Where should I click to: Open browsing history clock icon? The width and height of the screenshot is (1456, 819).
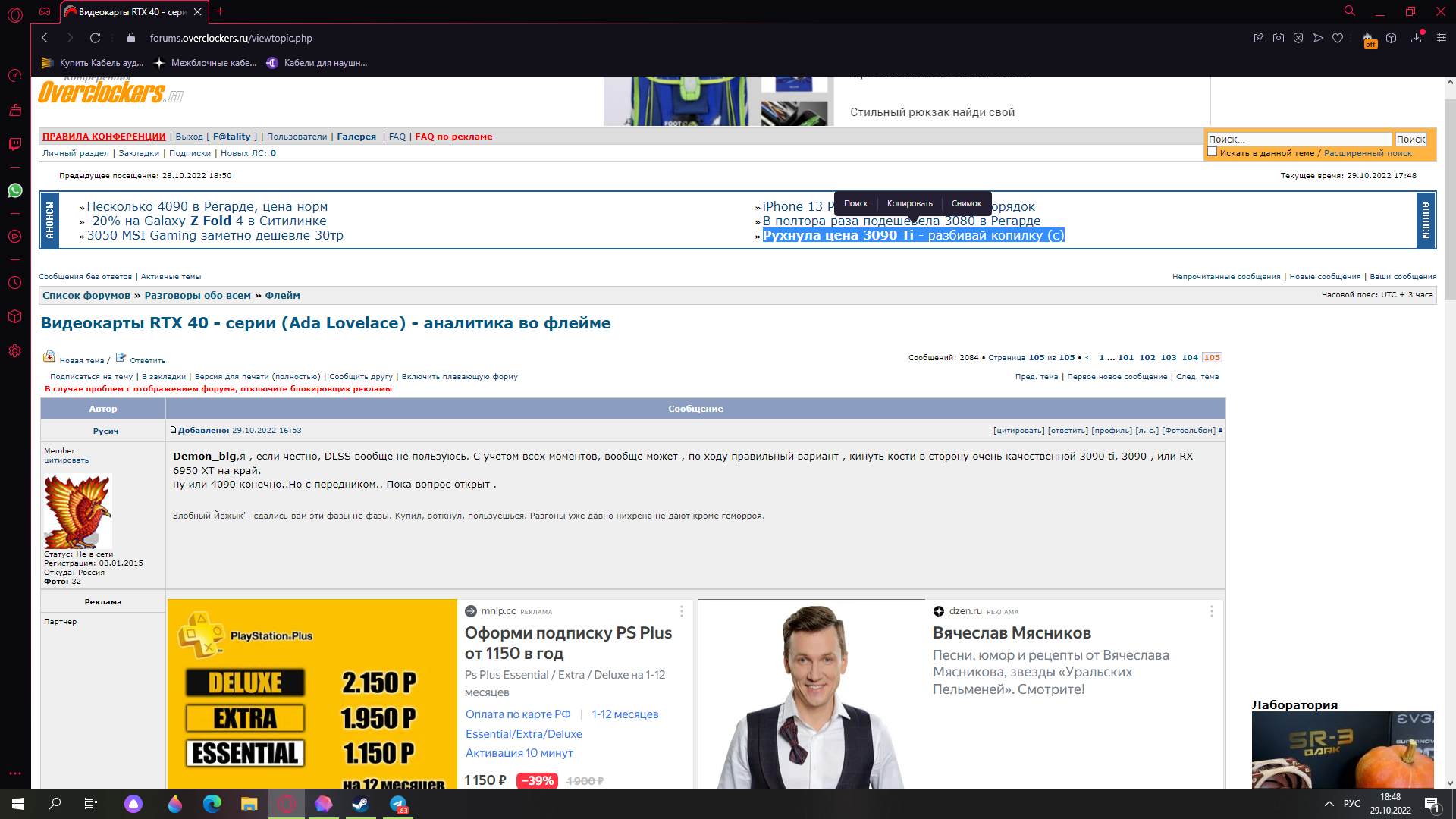pyautogui.click(x=15, y=283)
